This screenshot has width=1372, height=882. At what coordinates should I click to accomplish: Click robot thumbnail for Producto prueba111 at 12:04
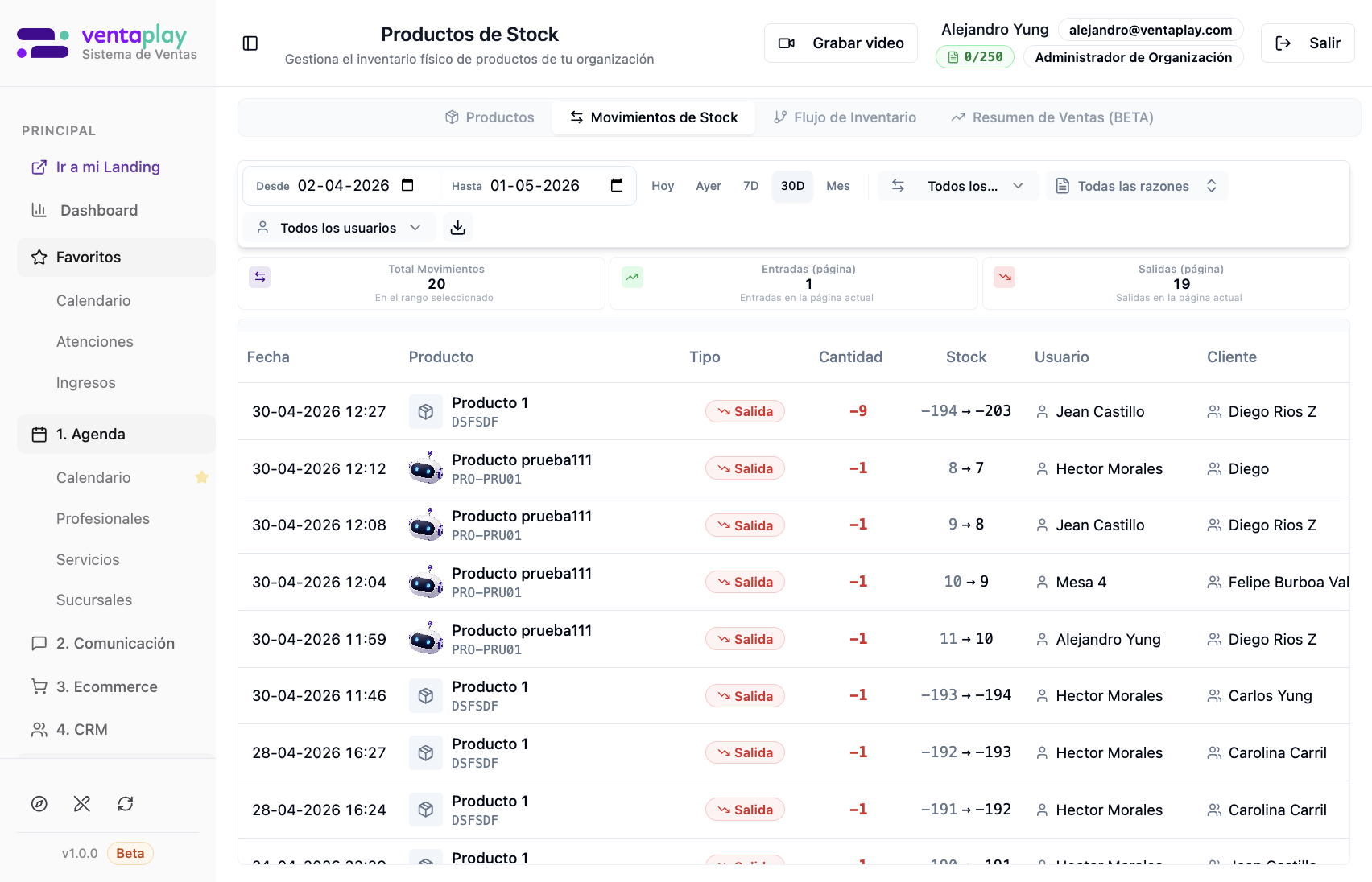pos(426,582)
